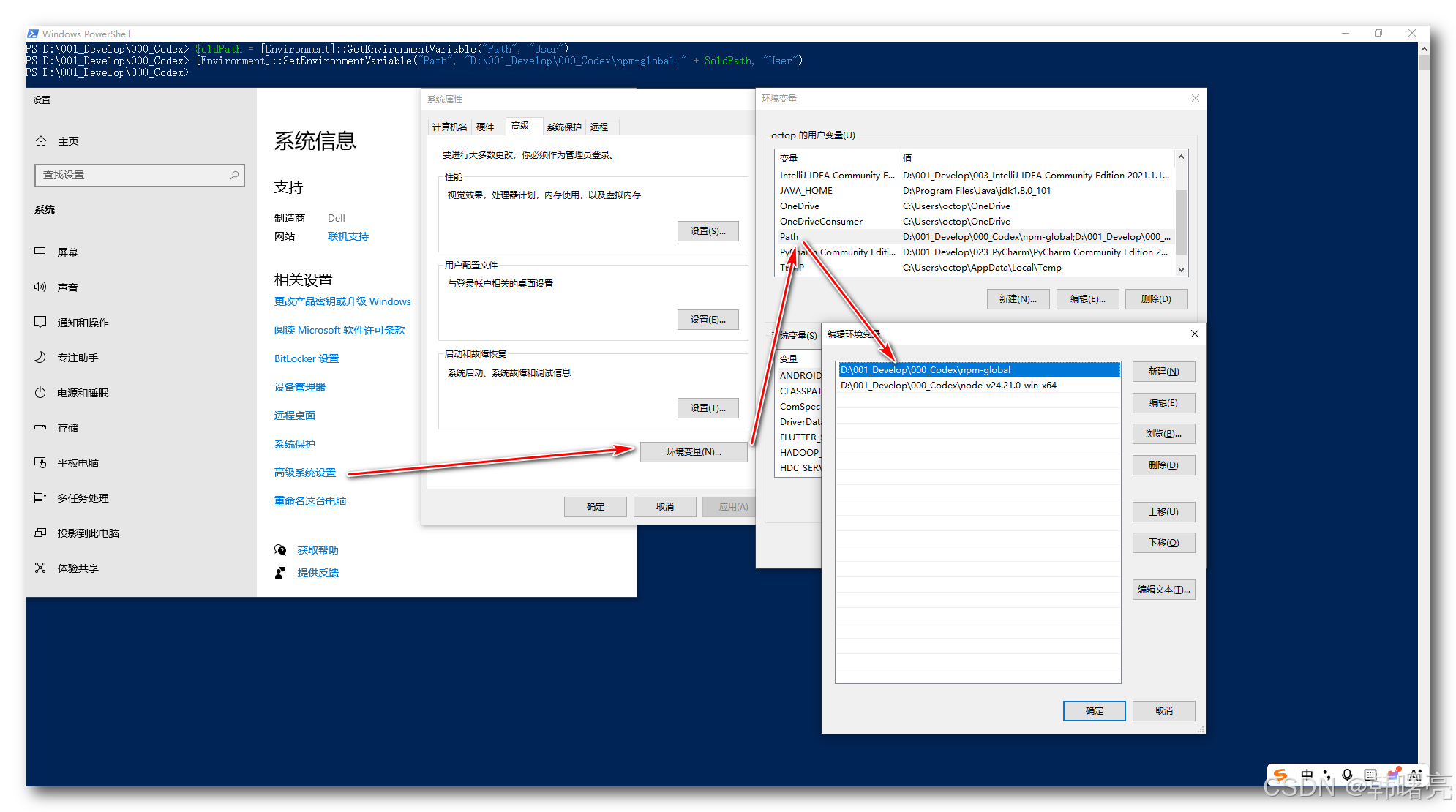This screenshot has width=1456, height=812.
Task: Switch to 系统保护 tab in 系统属性
Action: (564, 127)
